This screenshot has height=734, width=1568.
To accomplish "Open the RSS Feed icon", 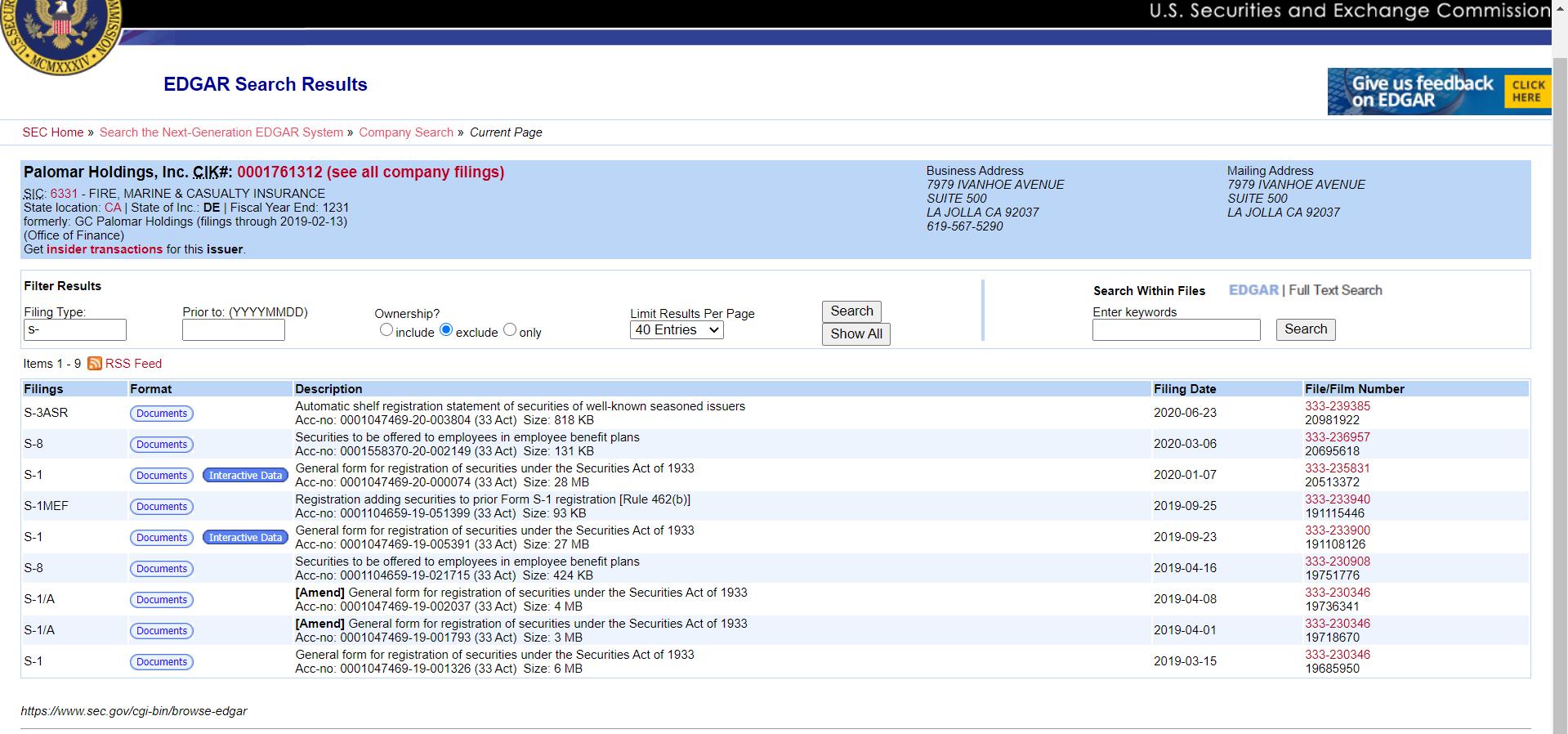I will click(x=95, y=364).
